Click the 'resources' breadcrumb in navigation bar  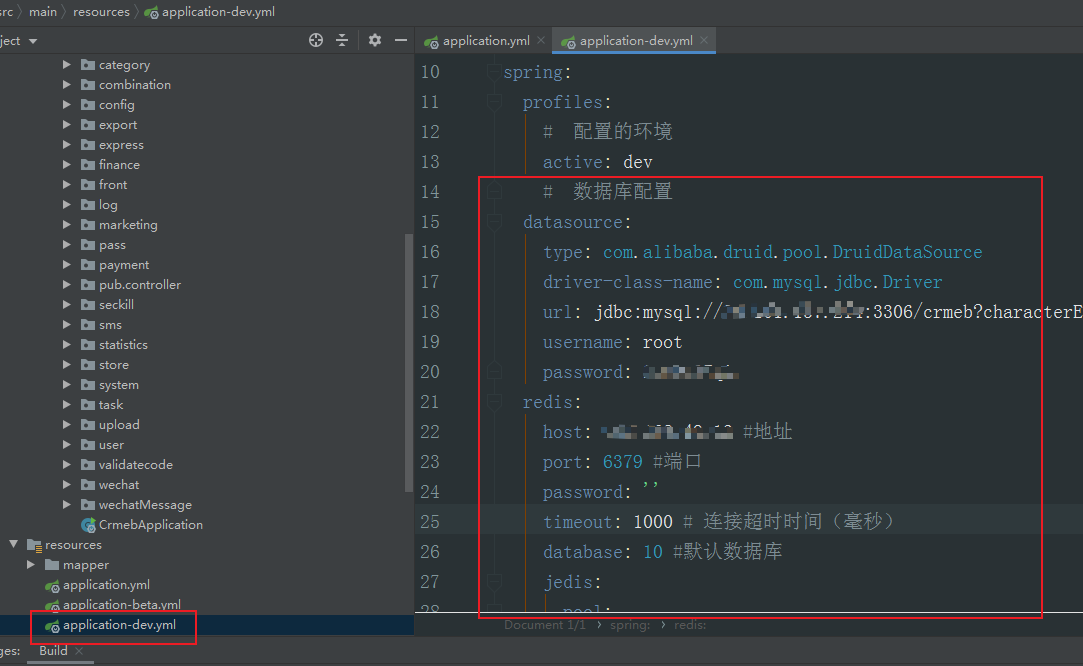[x=101, y=12]
